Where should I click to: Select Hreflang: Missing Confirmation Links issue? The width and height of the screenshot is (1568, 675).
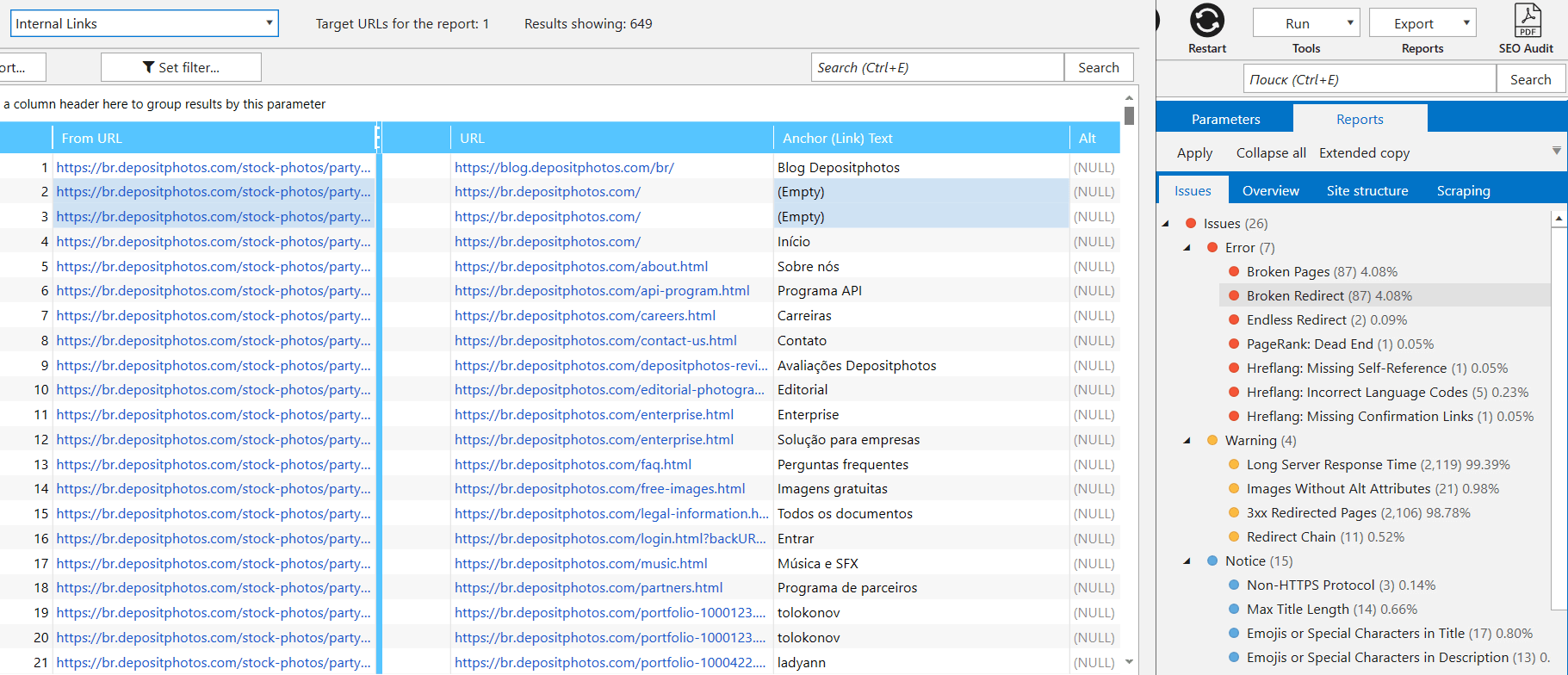tap(1390, 416)
